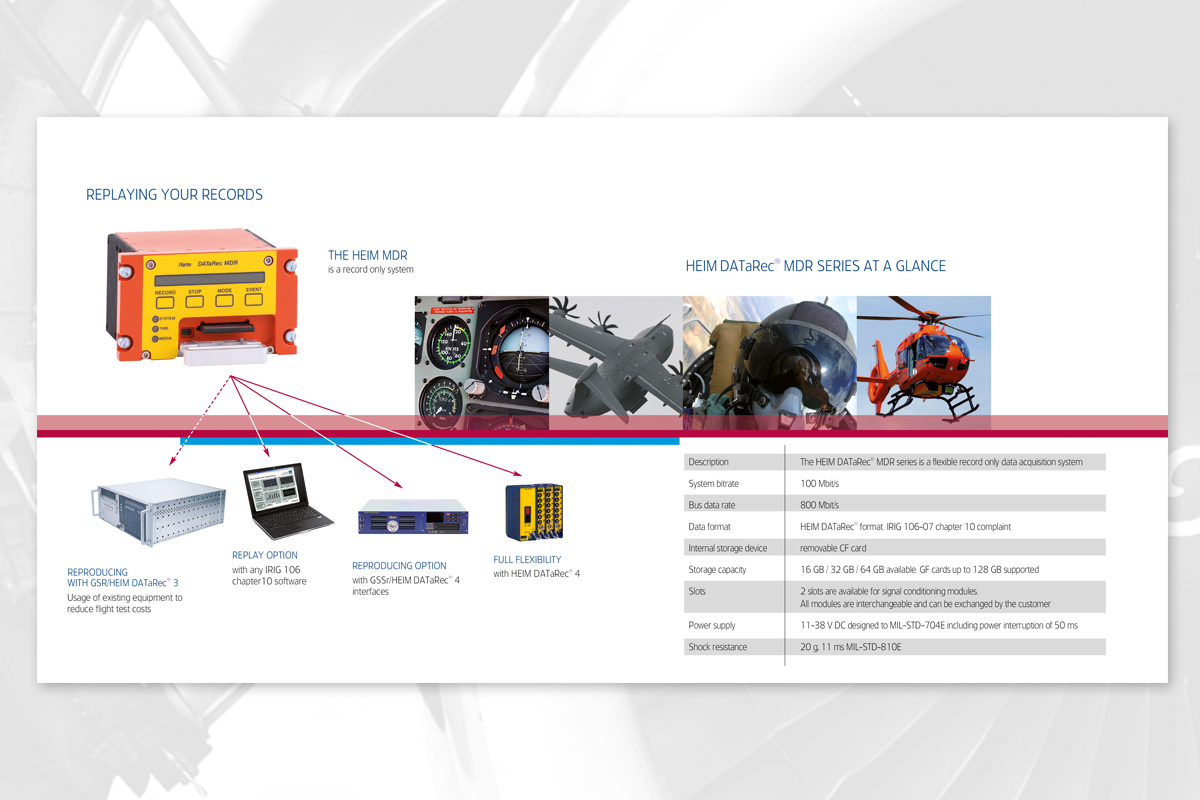
Task: Click "with any IRIG 106 chapter10 software" text
Action: pos(270,575)
